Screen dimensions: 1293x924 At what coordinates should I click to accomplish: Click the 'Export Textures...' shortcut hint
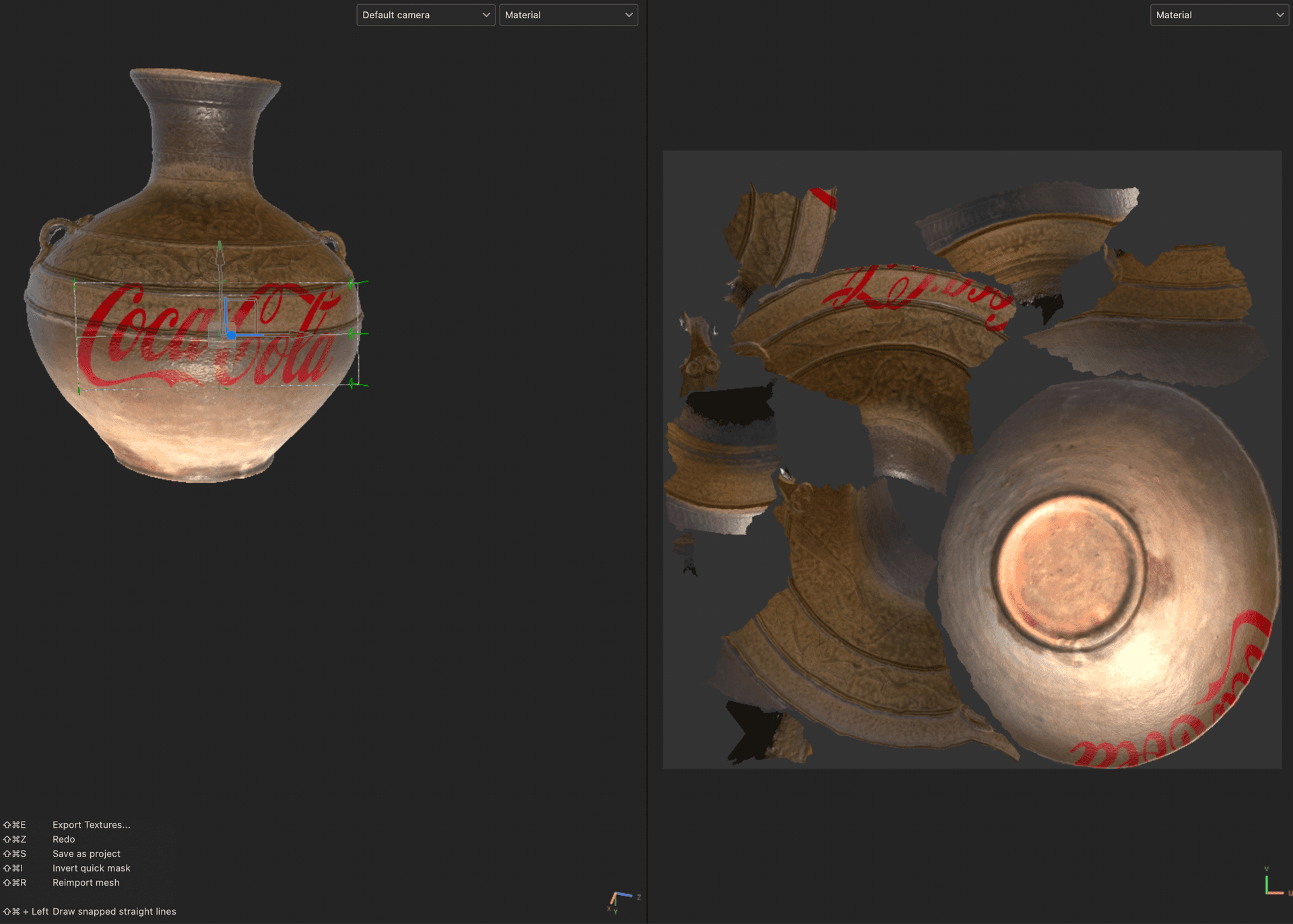pos(92,825)
